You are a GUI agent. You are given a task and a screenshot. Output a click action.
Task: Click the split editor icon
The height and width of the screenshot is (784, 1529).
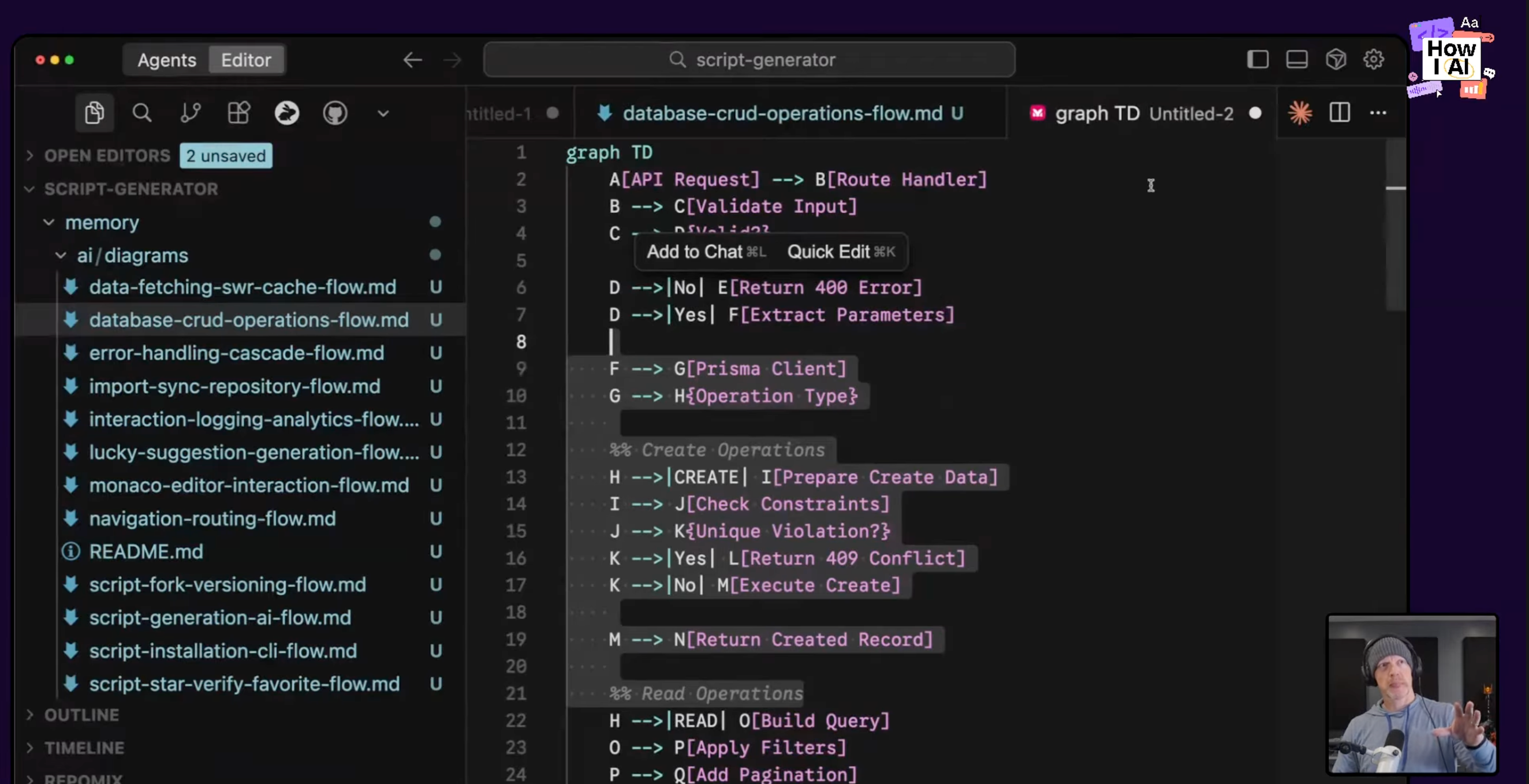[x=1339, y=113]
